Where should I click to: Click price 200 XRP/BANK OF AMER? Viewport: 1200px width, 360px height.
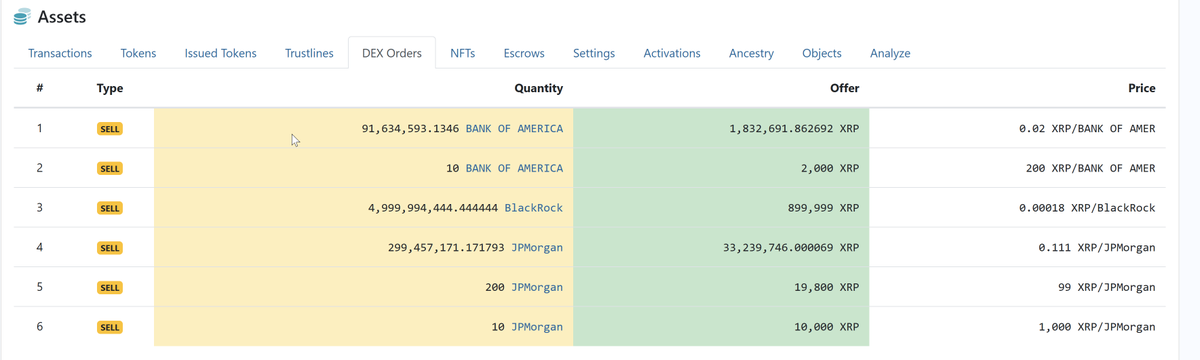[x=1091, y=169]
